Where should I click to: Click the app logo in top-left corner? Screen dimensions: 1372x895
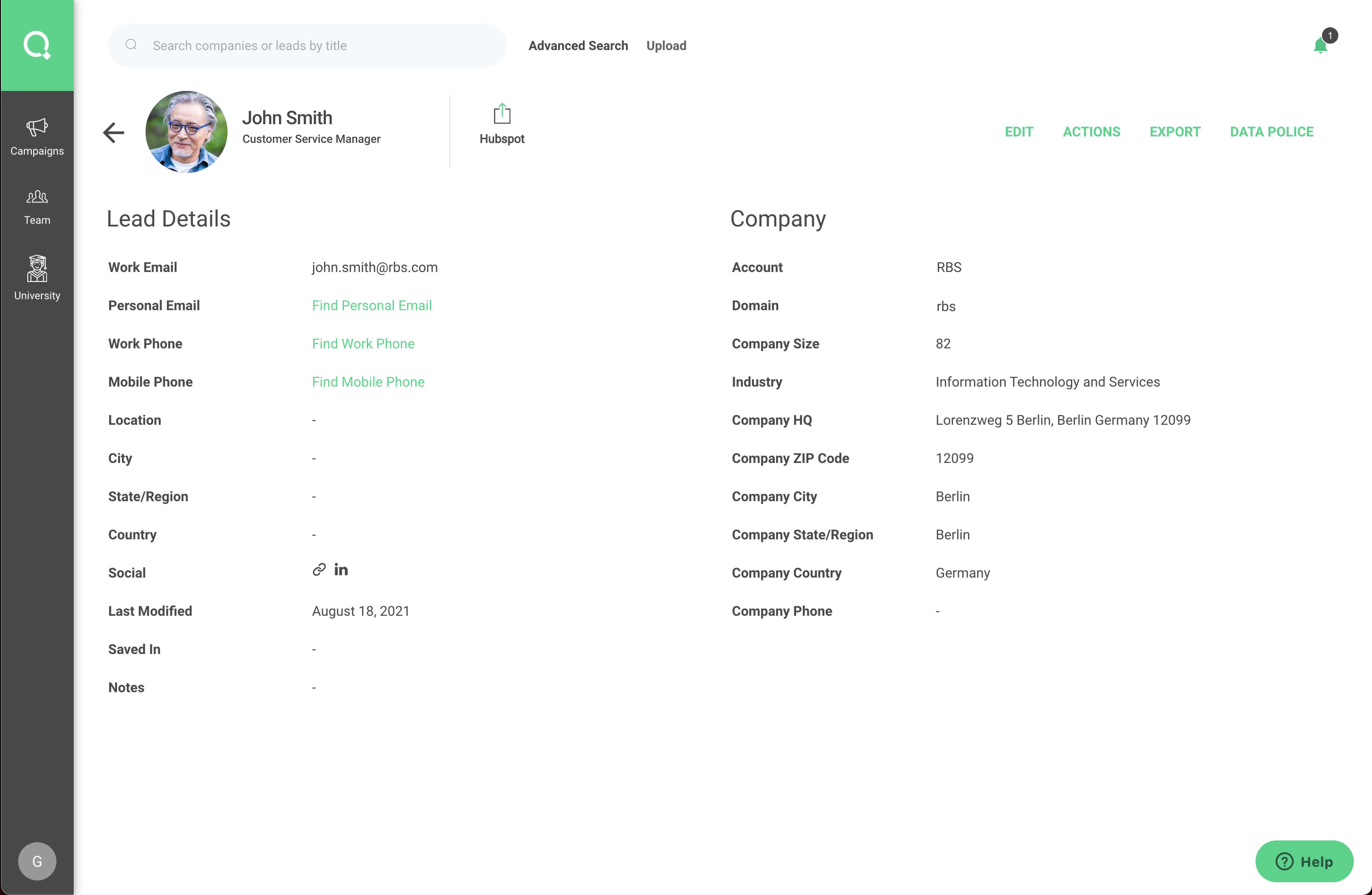pyautogui.click(x=37, y=45)
